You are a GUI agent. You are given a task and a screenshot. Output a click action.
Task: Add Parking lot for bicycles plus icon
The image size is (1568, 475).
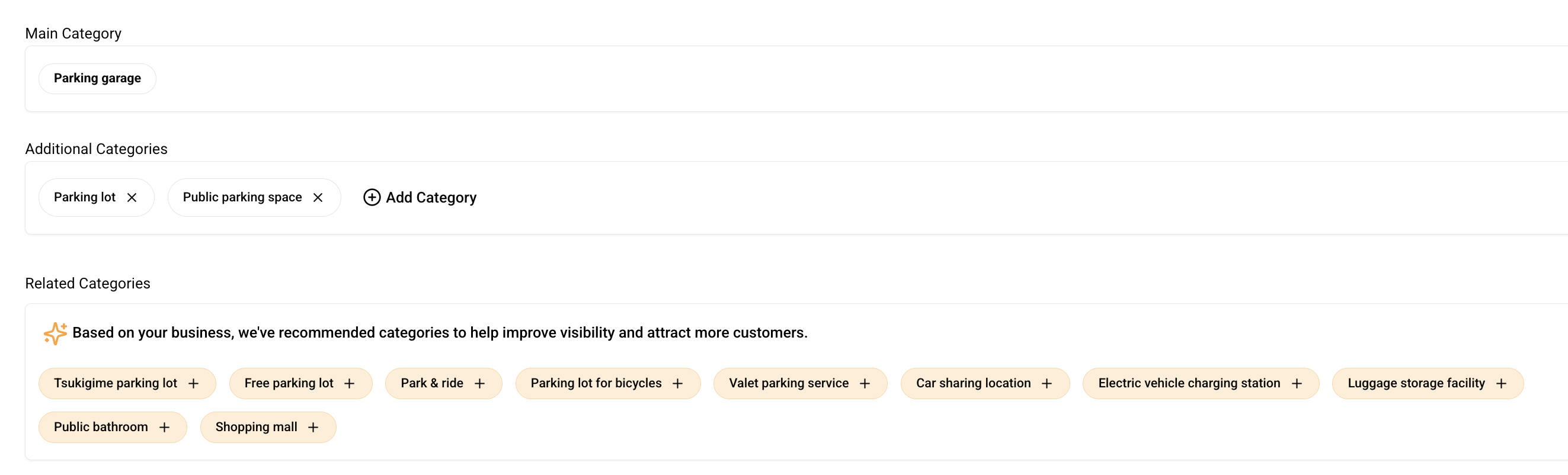pyautogui.click(x=677, y=384)
